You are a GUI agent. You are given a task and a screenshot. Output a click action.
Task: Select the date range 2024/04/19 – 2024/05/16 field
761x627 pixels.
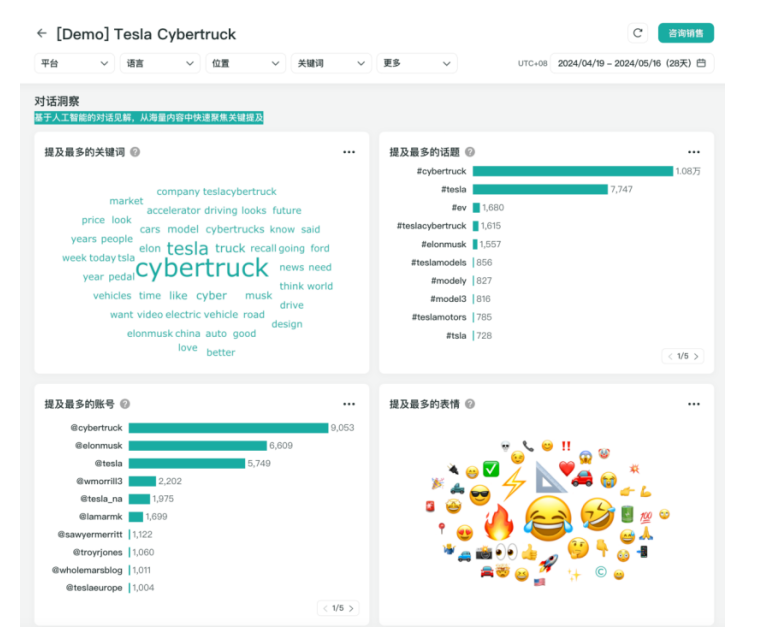coord(624,63)
